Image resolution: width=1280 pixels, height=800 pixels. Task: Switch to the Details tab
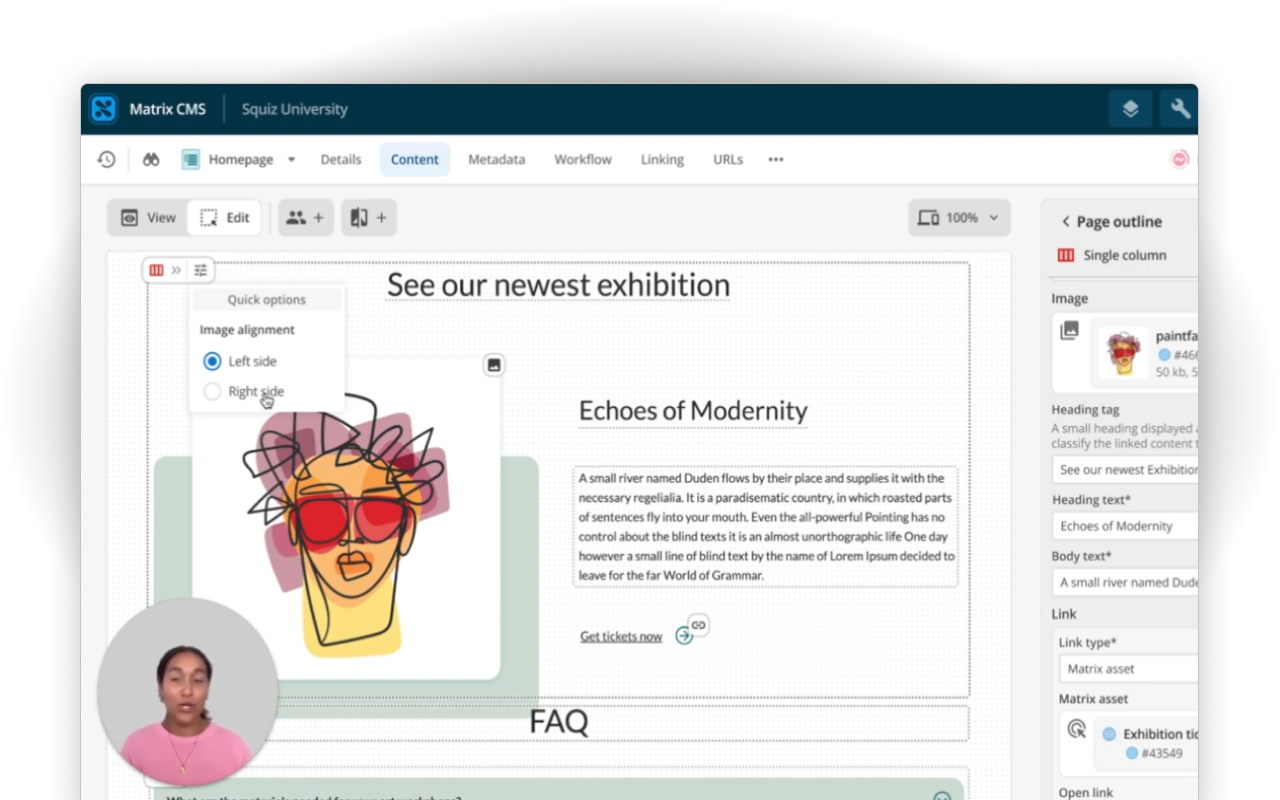(x=341, y=159)
